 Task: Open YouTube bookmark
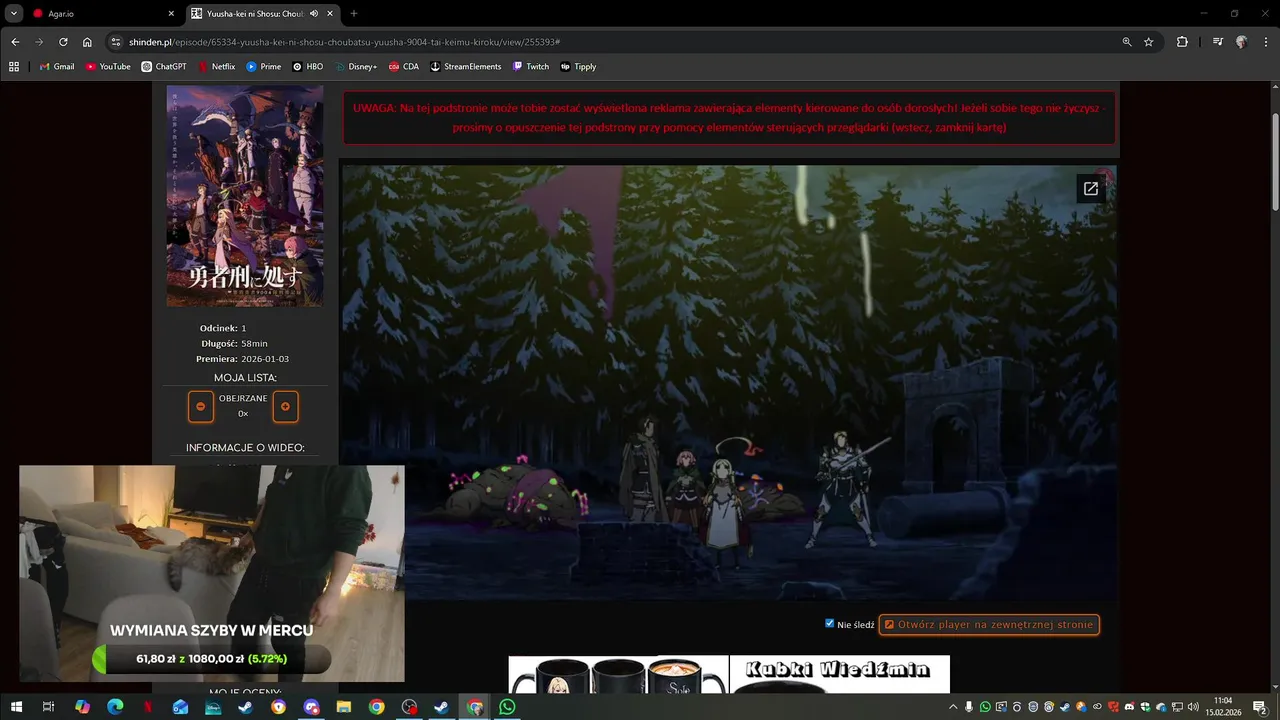point(108,67)
